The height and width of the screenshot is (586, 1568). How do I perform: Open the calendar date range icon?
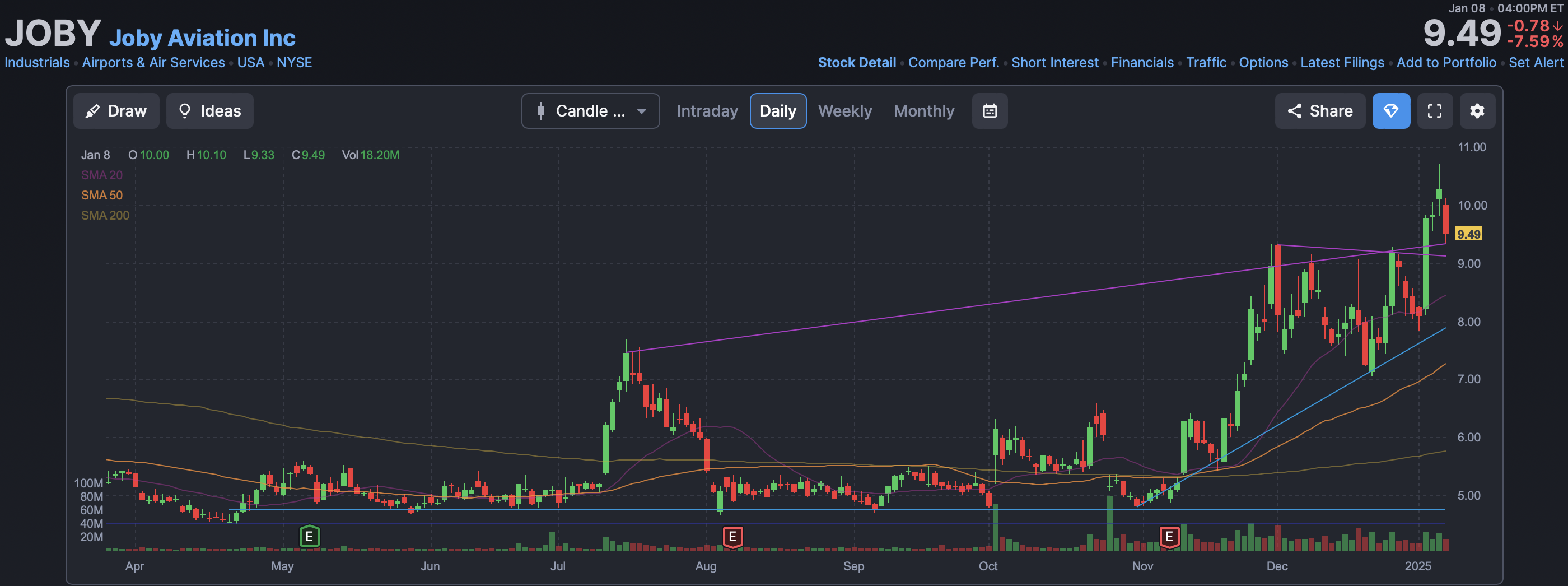tap(990, 111)
